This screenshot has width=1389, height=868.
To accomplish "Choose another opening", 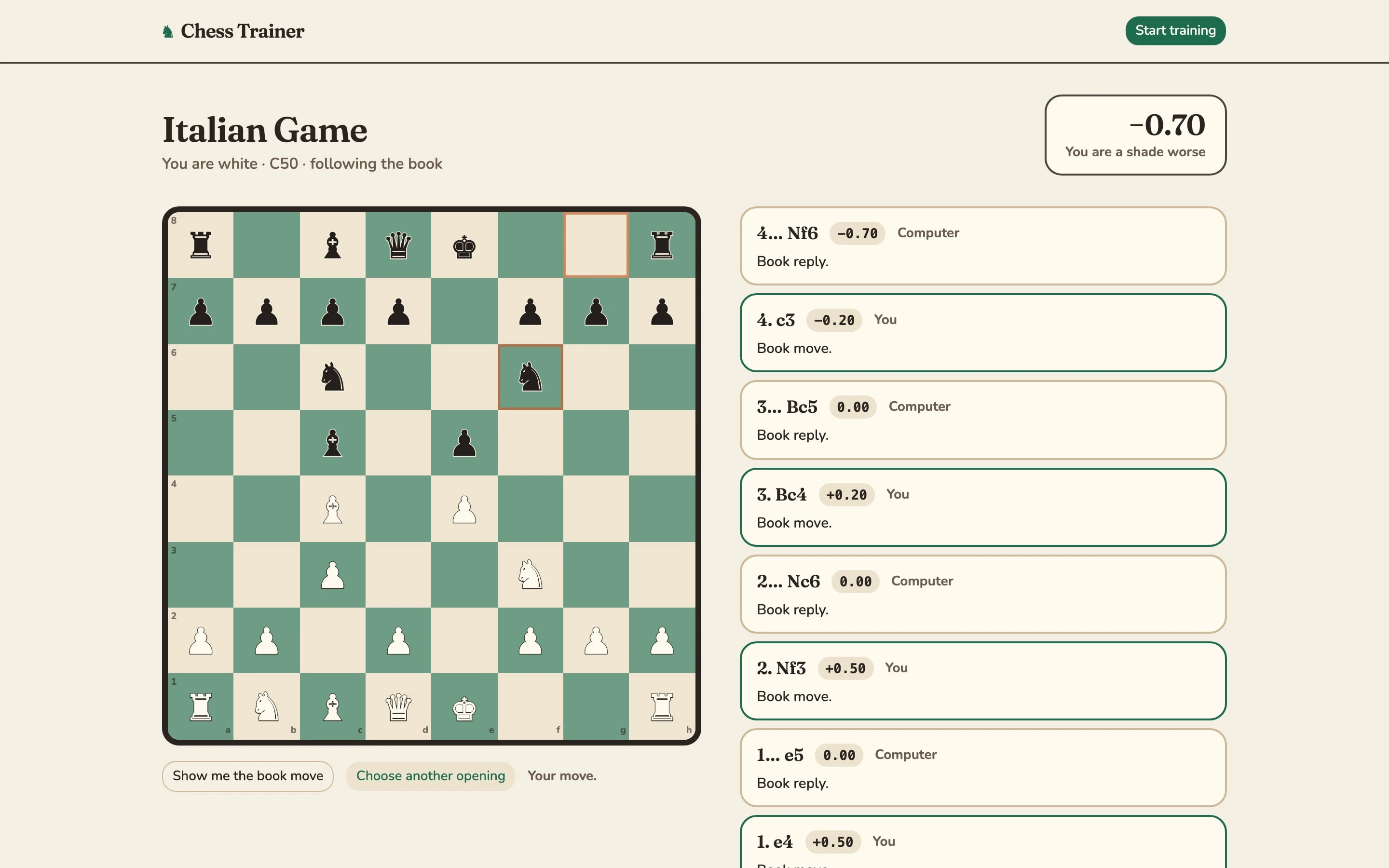I will pyautogui.click(x=431, y=775).
